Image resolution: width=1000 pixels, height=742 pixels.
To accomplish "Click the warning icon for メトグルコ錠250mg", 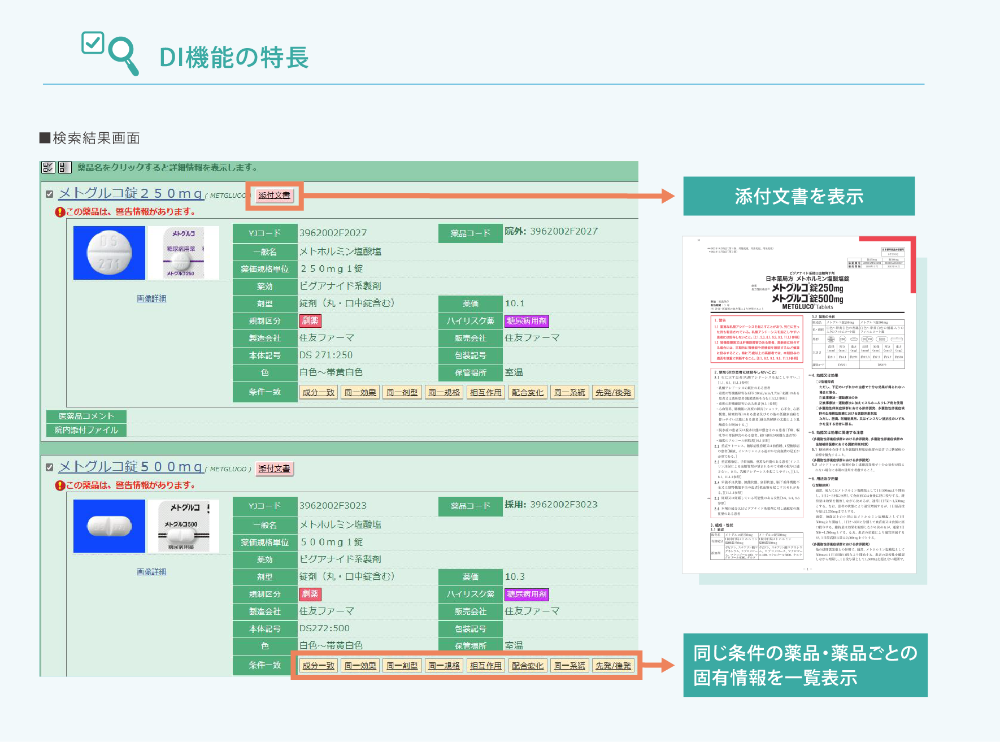I will [60, 212].
